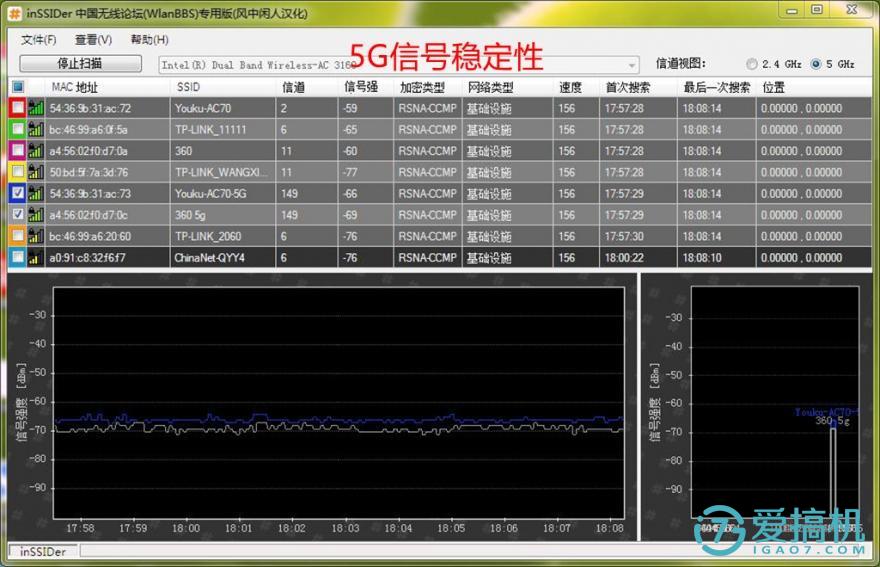
Task: Open the 帮助(H) menu
Action: click(149, 40)
